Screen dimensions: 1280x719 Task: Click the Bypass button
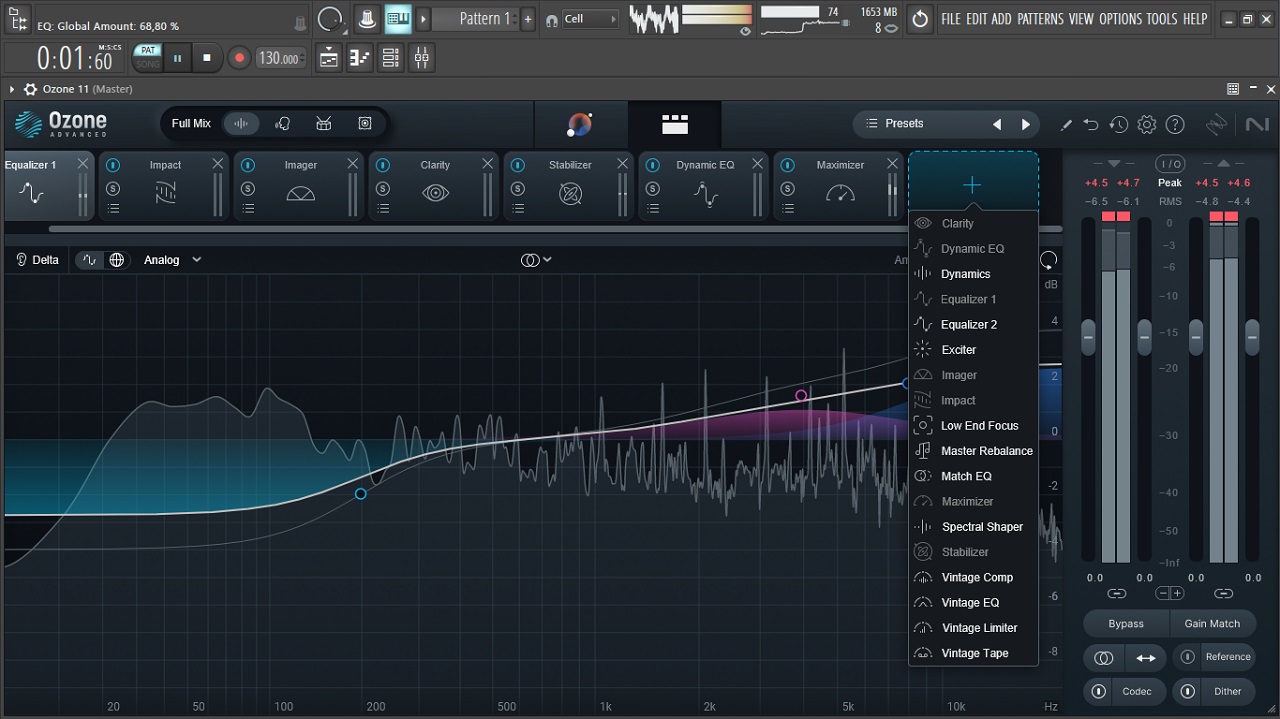(x=1125, y=624)
